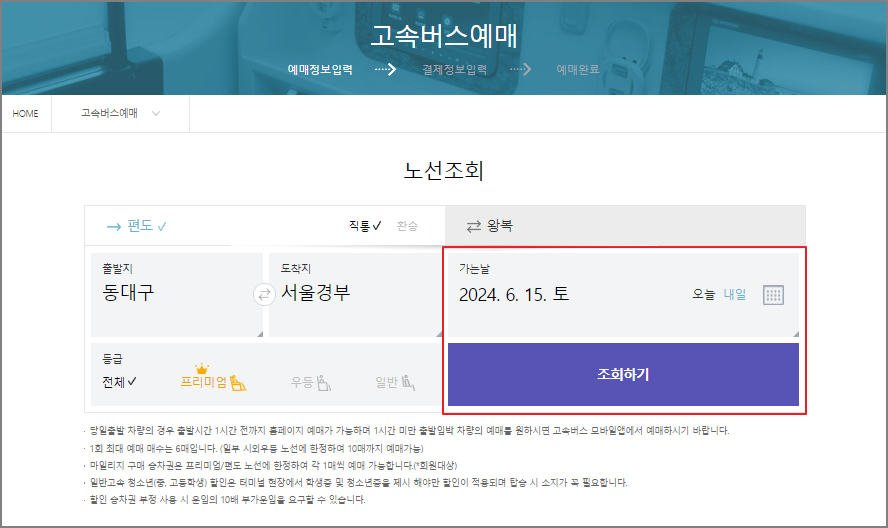Select 전체 for all seat grades
The image size is (888, 528).
pyautogui.click(x=119, y=382)
